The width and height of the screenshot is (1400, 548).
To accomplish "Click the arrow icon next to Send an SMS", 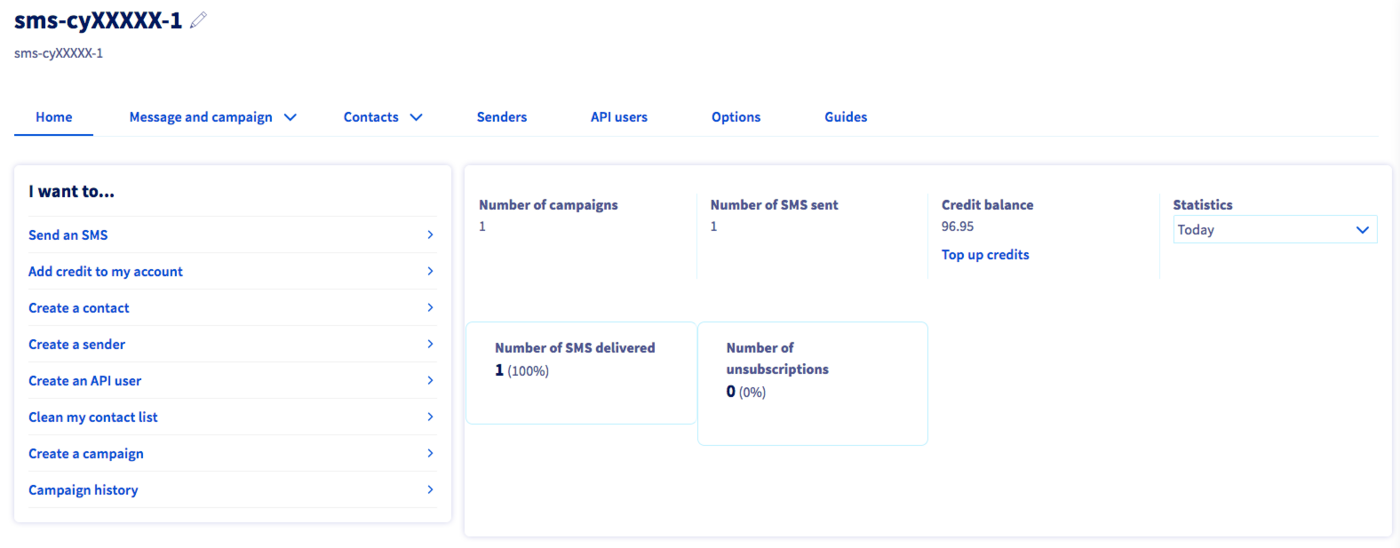I will 430,235.
